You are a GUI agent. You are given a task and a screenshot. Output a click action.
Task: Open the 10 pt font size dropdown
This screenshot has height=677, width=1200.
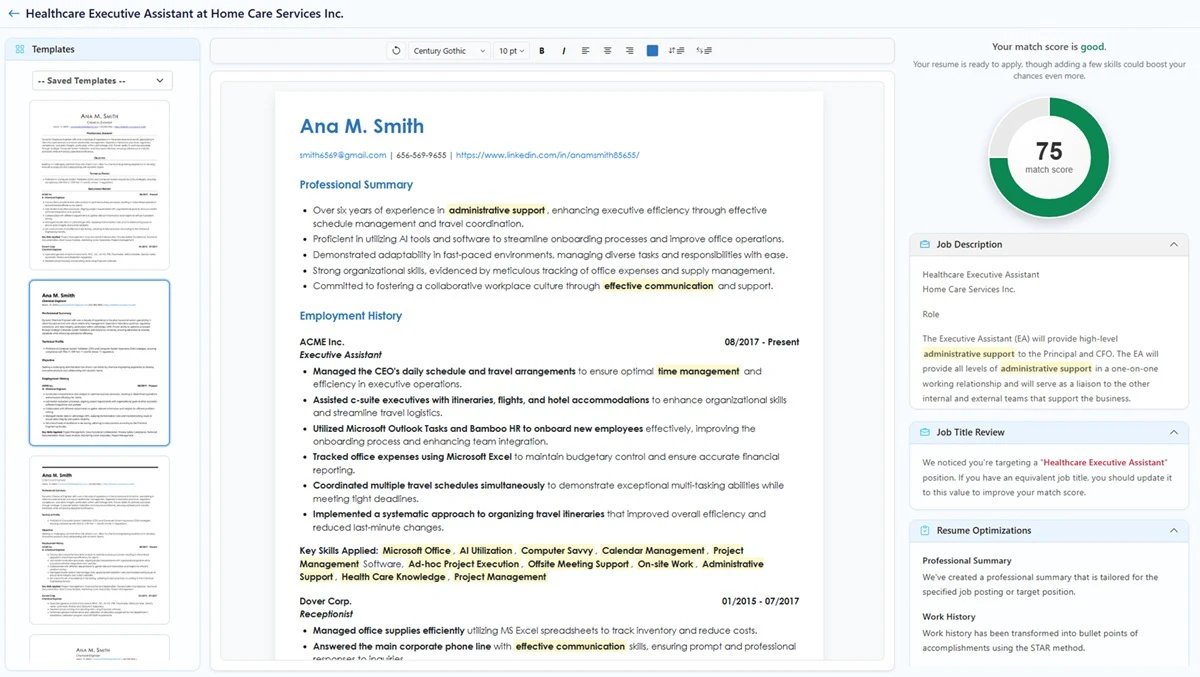(x=512, y=50)
